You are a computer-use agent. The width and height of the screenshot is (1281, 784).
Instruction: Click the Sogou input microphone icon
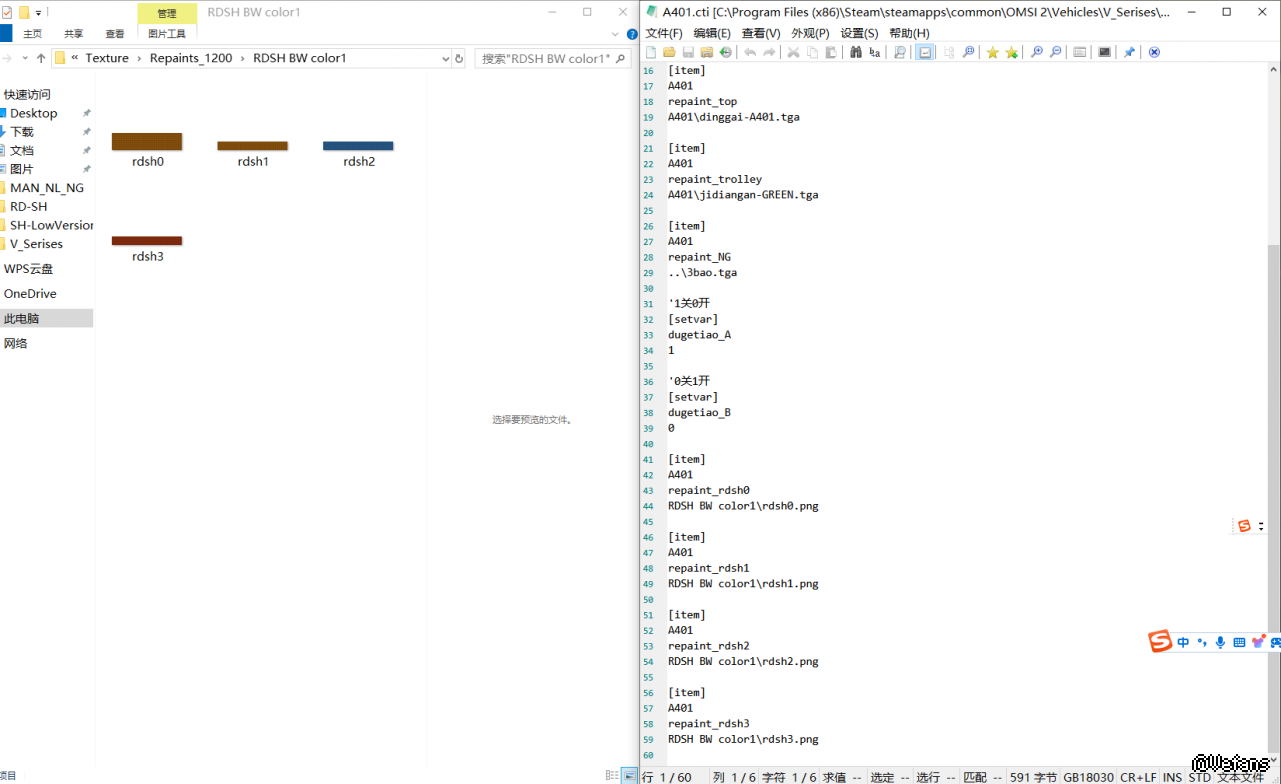(x=1220, y=642)
